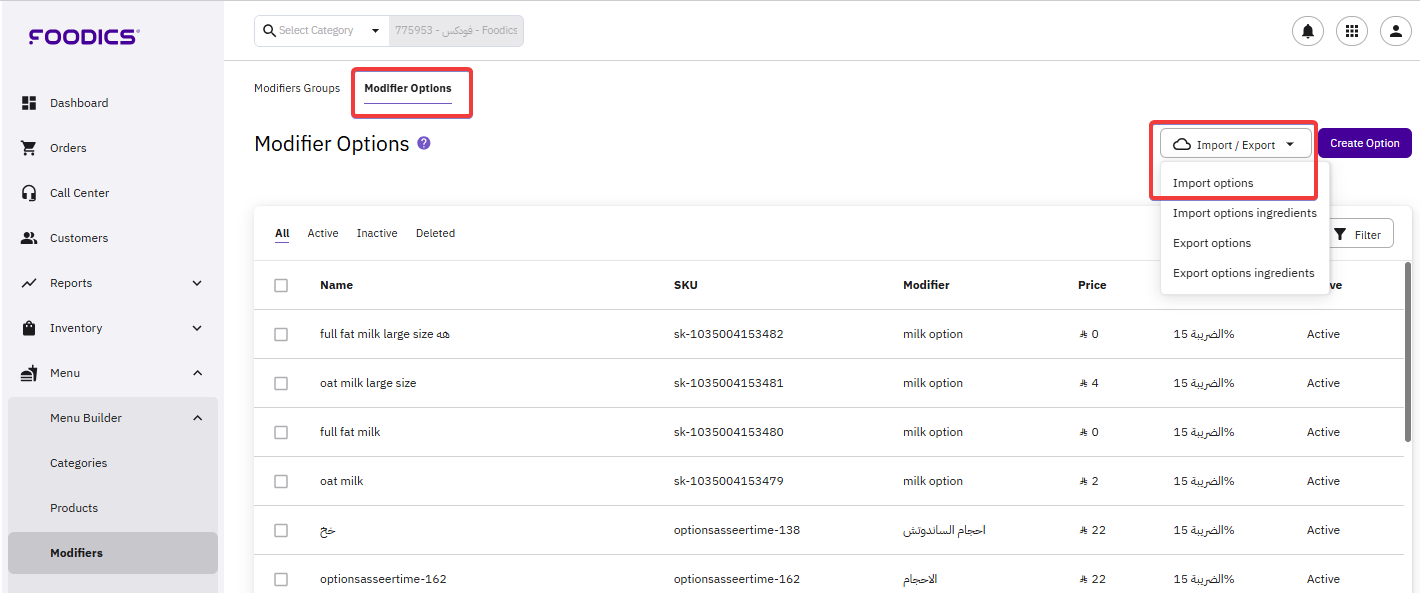The width and height of the screenshot is (1420, 593).
Task: Open the Select Category dropdown
Action: pos(321,31)
